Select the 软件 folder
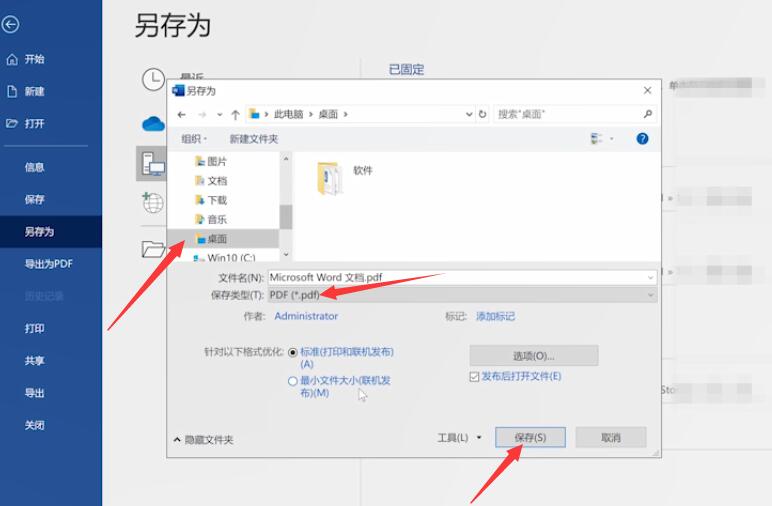772x506 pixels. (343, 178)
